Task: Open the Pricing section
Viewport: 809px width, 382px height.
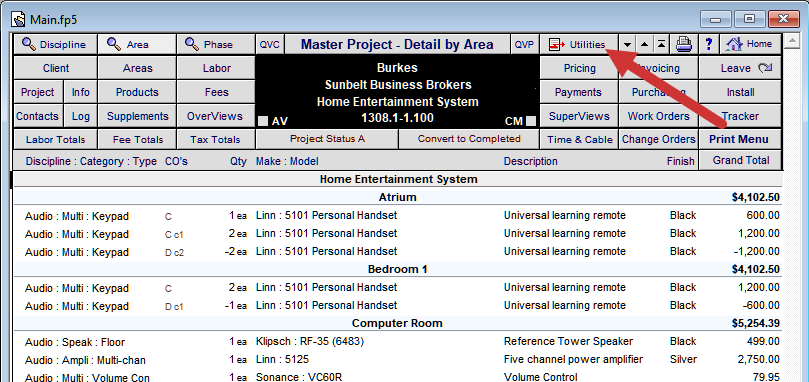Action: [579, 68]
